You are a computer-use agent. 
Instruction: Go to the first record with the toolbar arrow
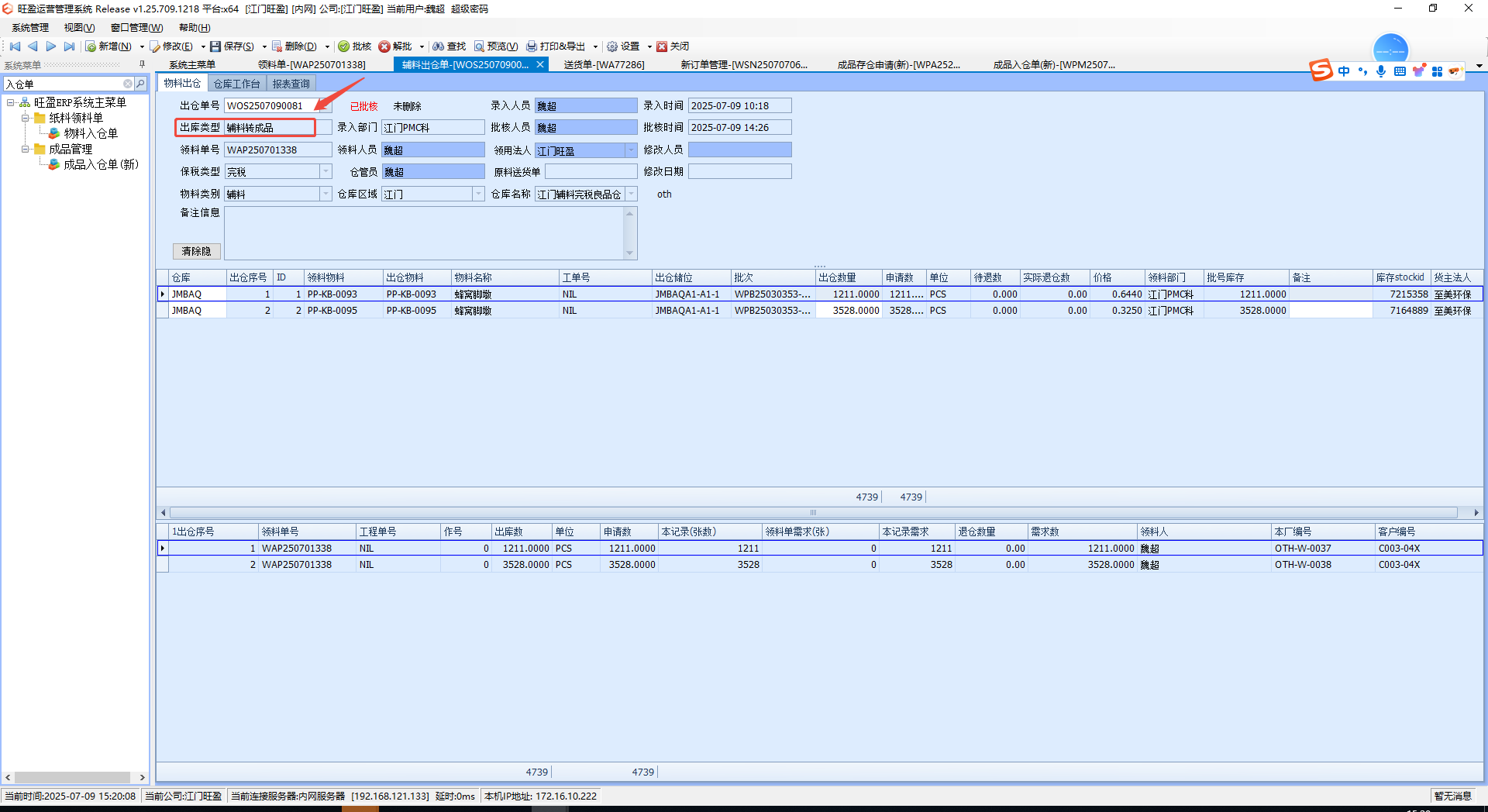pos(15,46)
